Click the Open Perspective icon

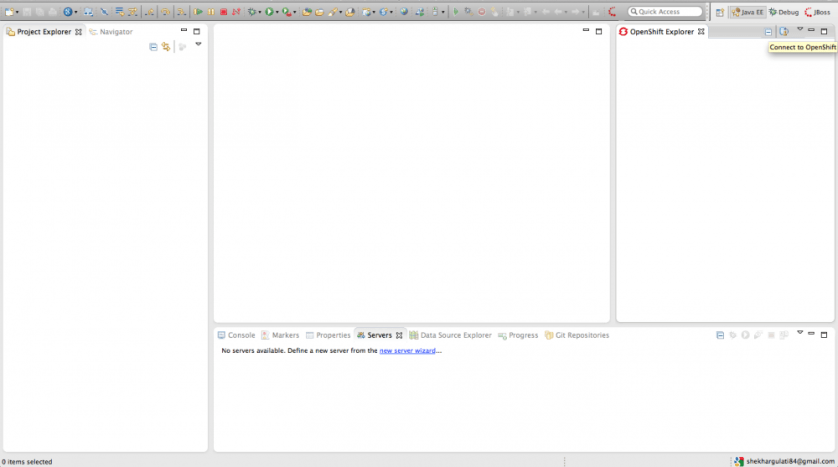point(720,12)
